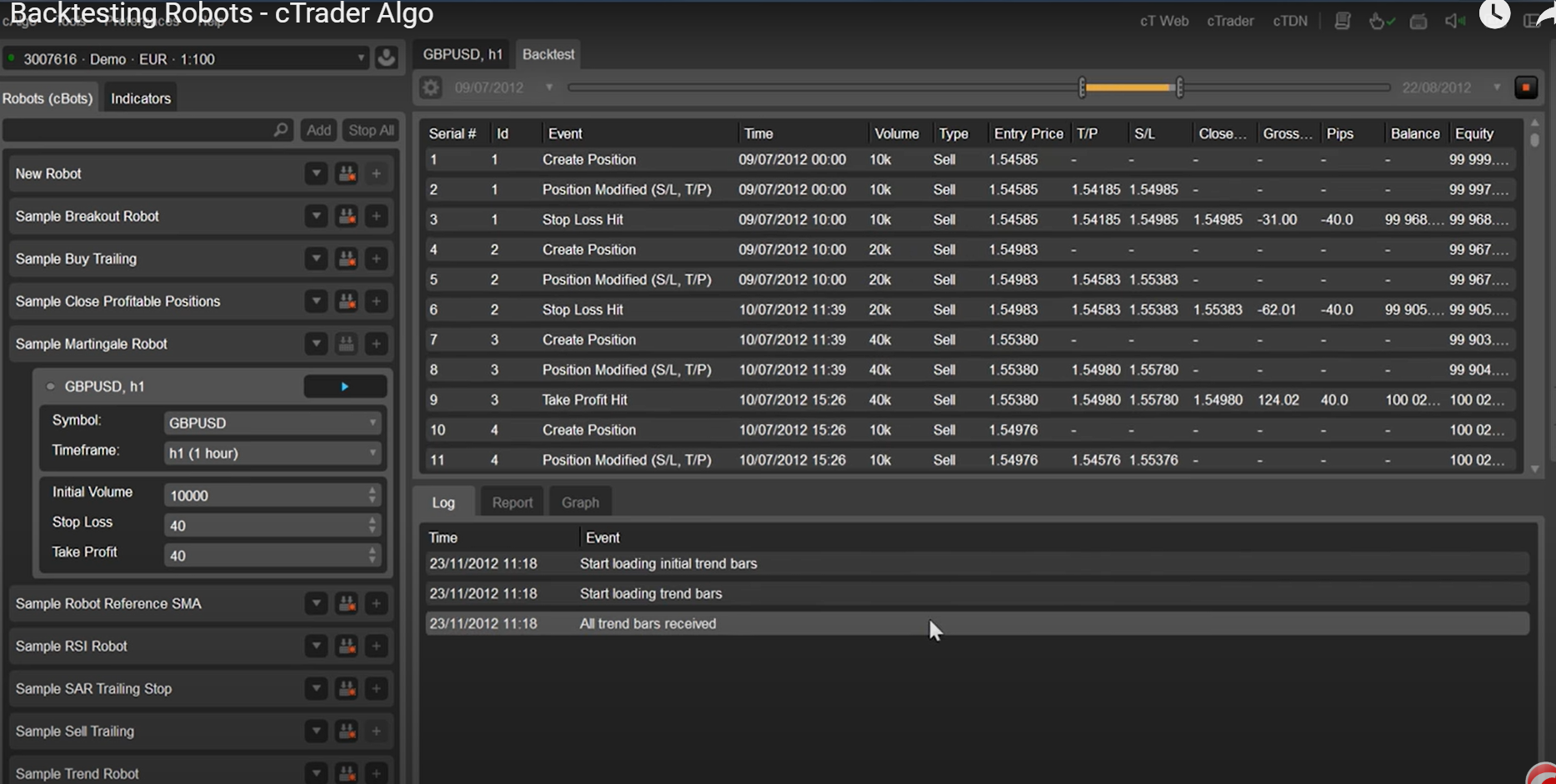The image size is (1556, 784).
Task: Build Sample Sell Trailing icon
Action: pyautogui.click(x=347, y=731)
